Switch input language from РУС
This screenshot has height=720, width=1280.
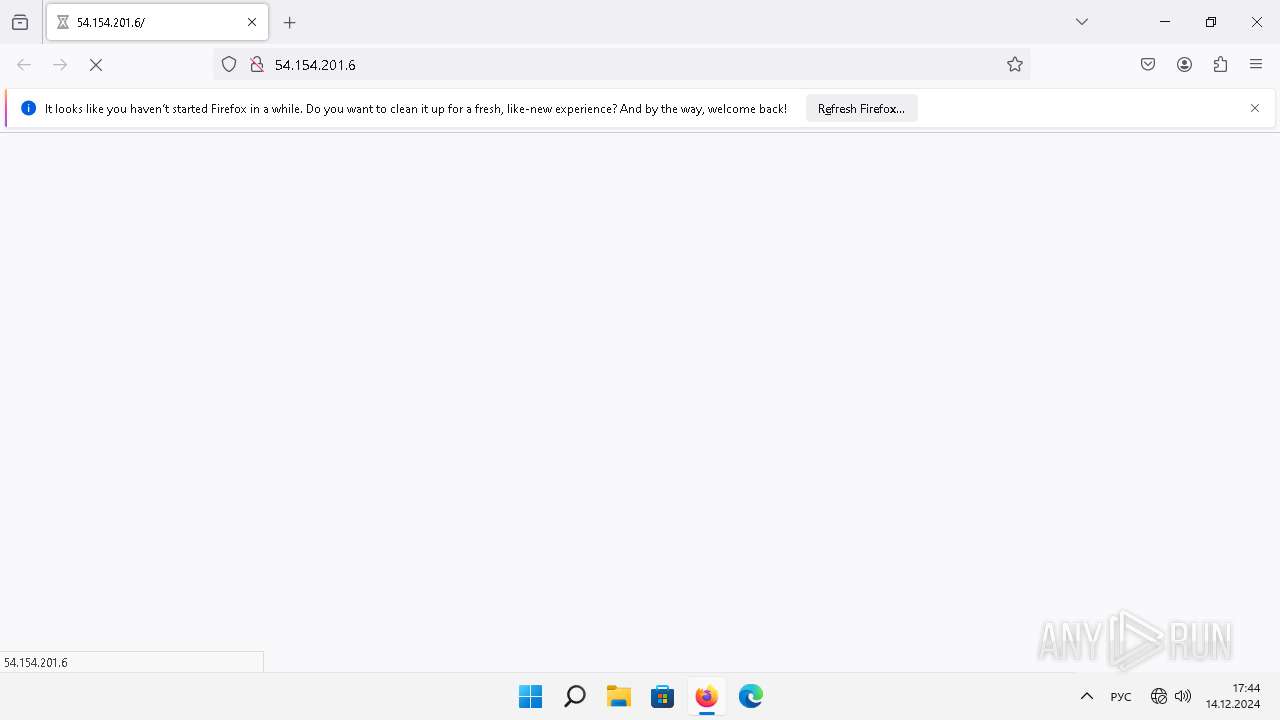[1121, 697]
